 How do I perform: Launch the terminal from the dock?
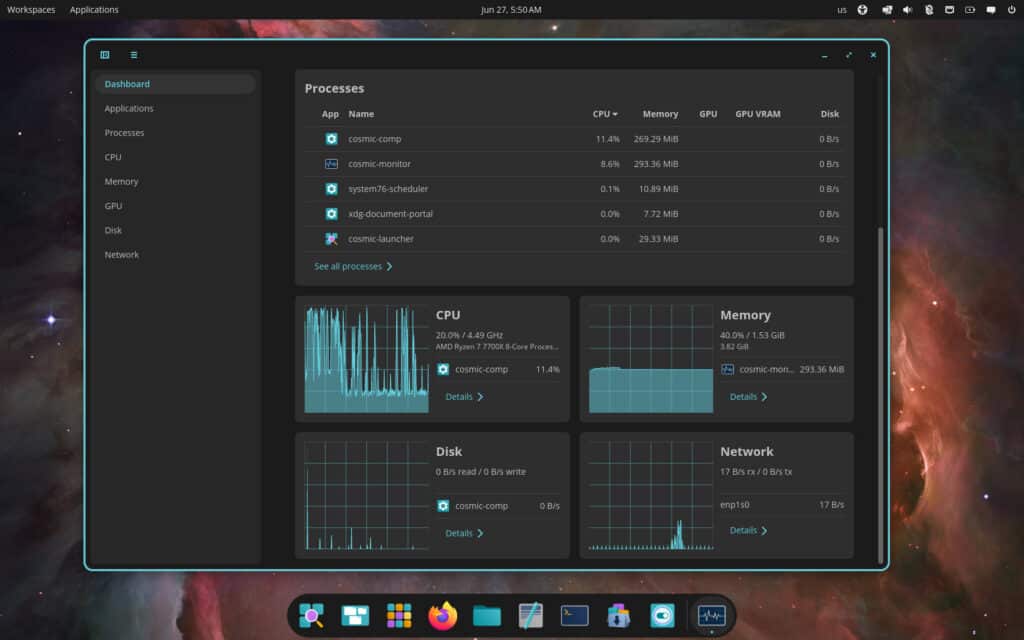(x=575, y=616)
